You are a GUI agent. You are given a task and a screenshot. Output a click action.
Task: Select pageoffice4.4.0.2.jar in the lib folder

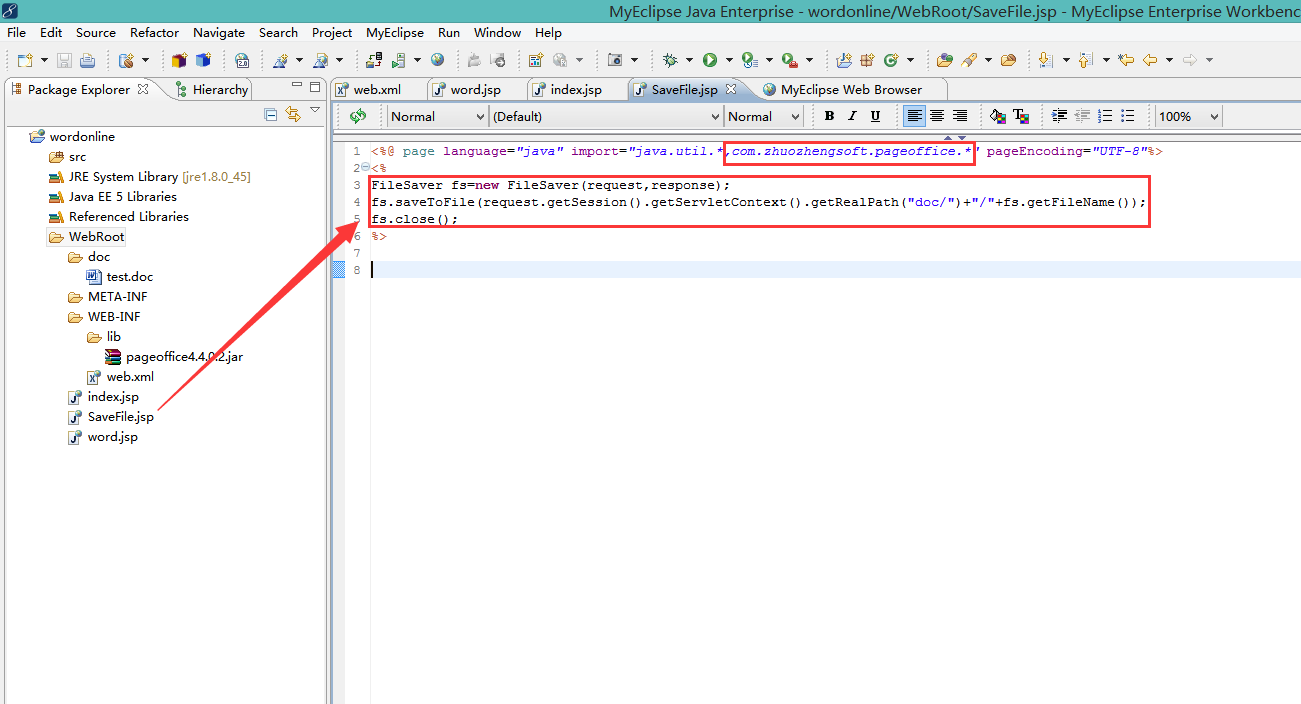[x=185, y=357]
